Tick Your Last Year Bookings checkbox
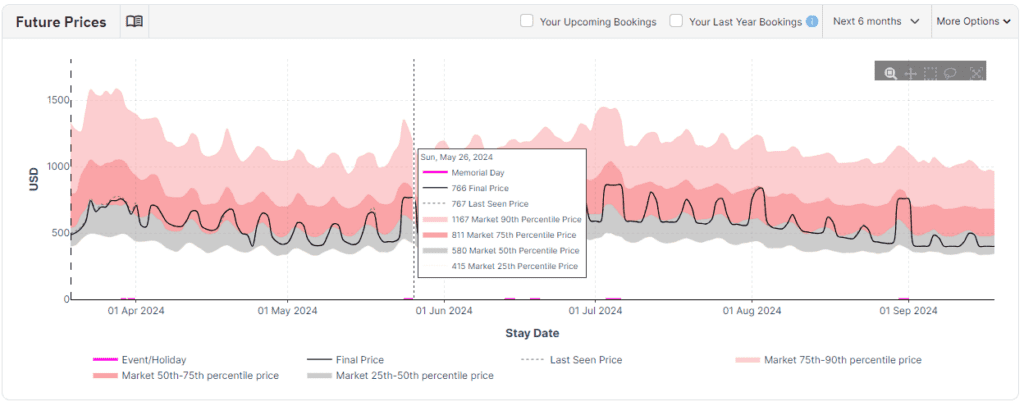This screenshot has width=1024, height=406. click(677, 21)
